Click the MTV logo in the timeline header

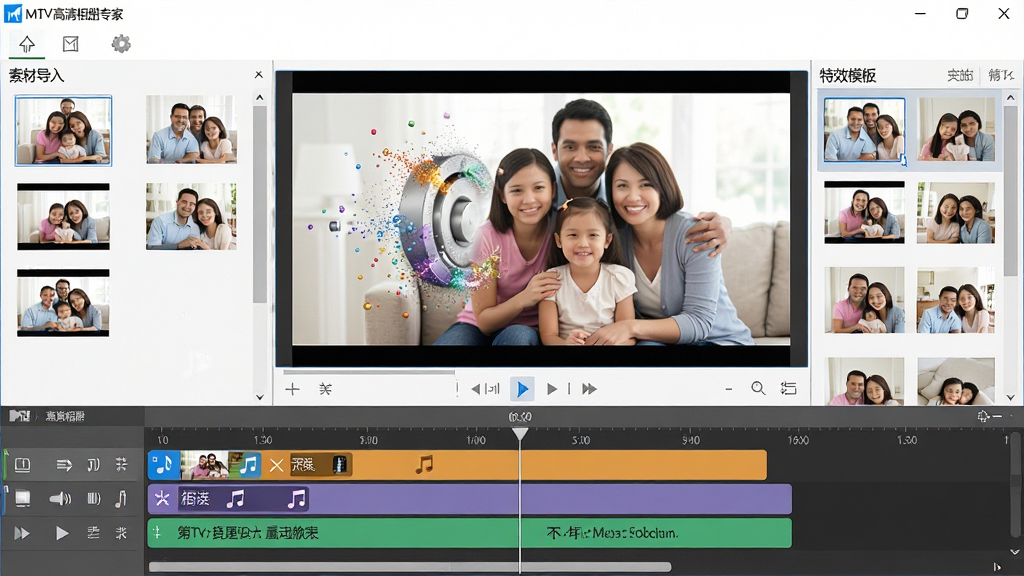(20, 416)
